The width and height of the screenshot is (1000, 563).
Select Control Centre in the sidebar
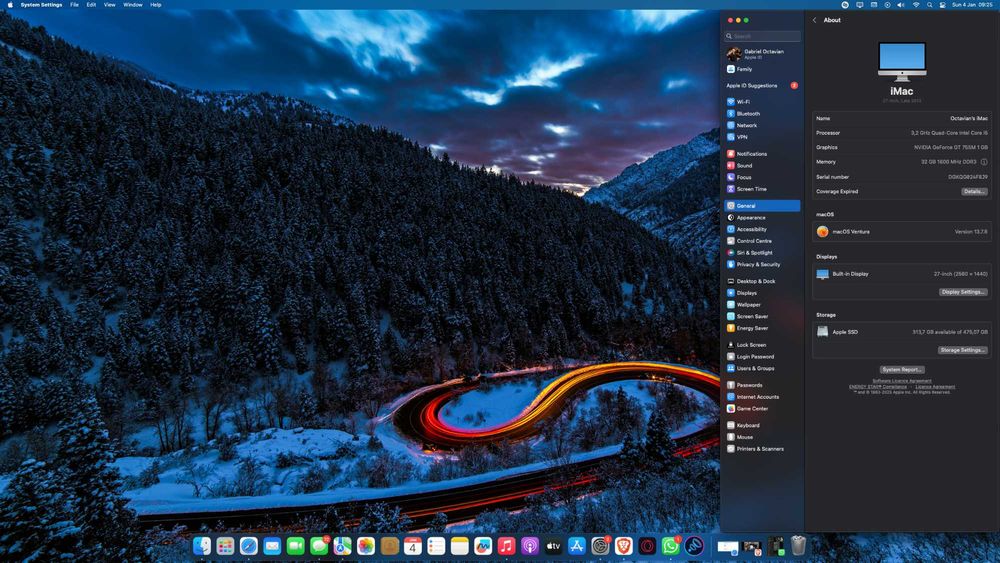(761, 241)
